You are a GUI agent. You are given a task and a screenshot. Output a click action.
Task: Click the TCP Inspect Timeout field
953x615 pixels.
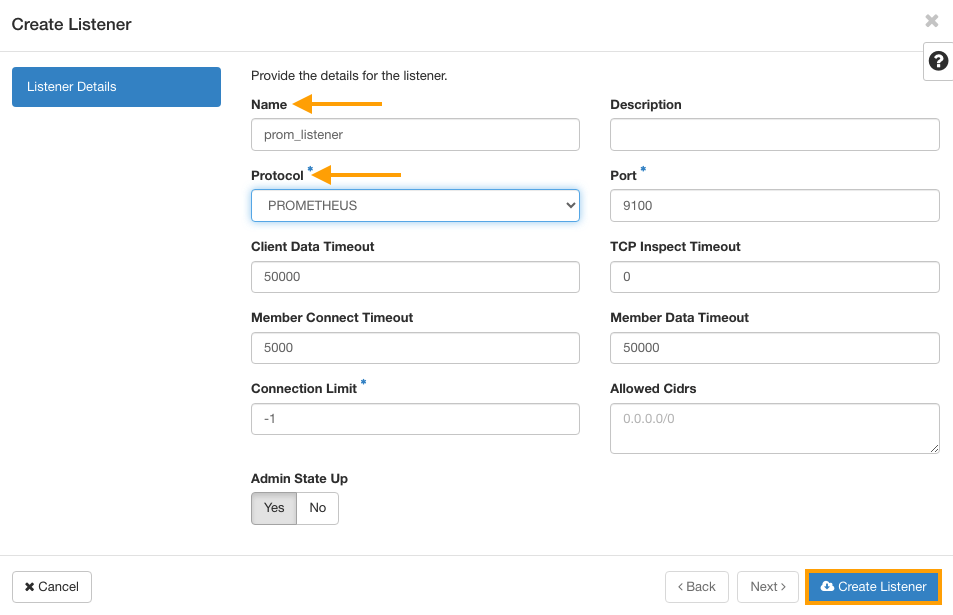pyautogui.click(x=774, y=277)
